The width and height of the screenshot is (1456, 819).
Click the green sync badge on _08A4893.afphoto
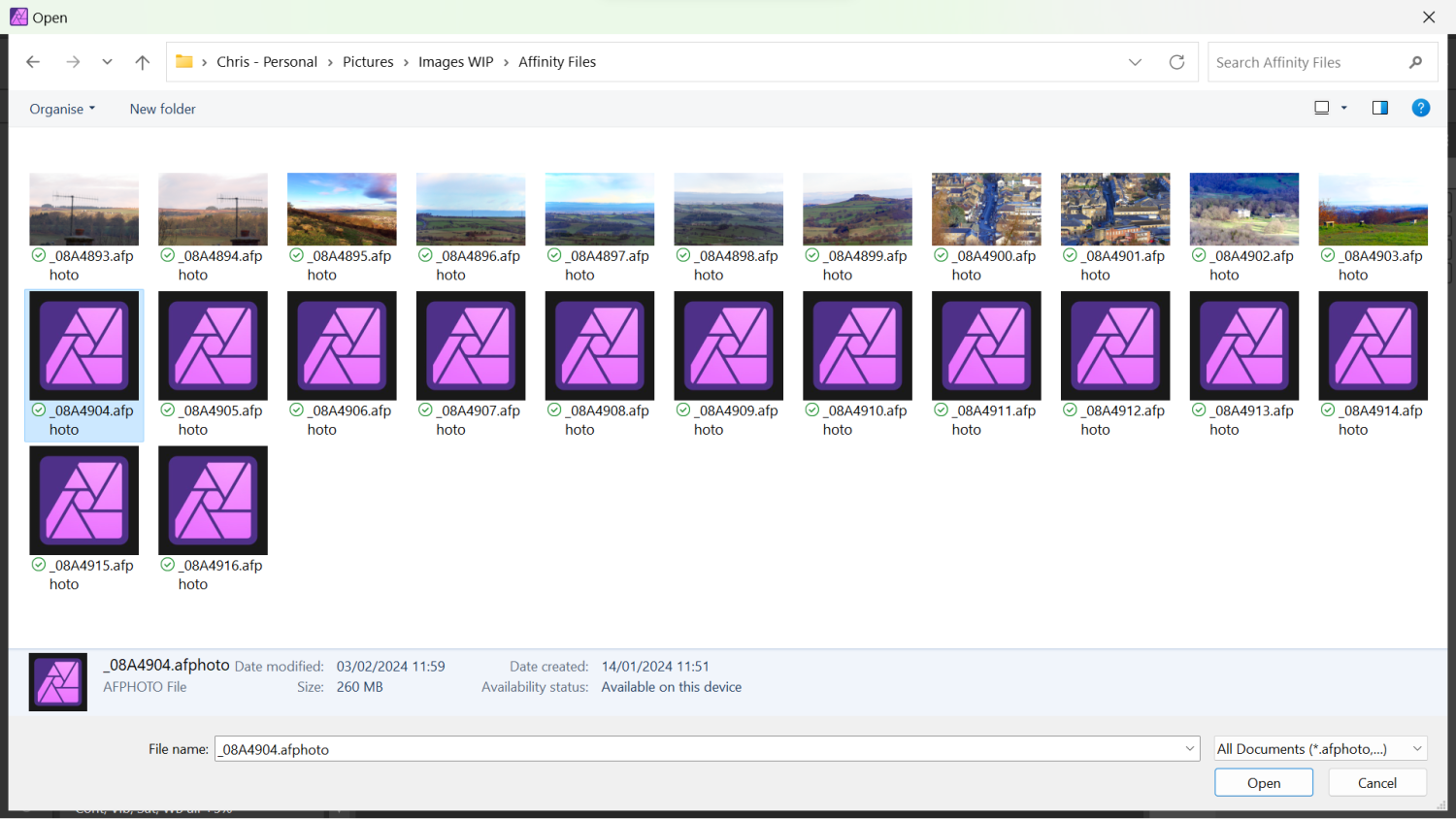click(37, 255)
